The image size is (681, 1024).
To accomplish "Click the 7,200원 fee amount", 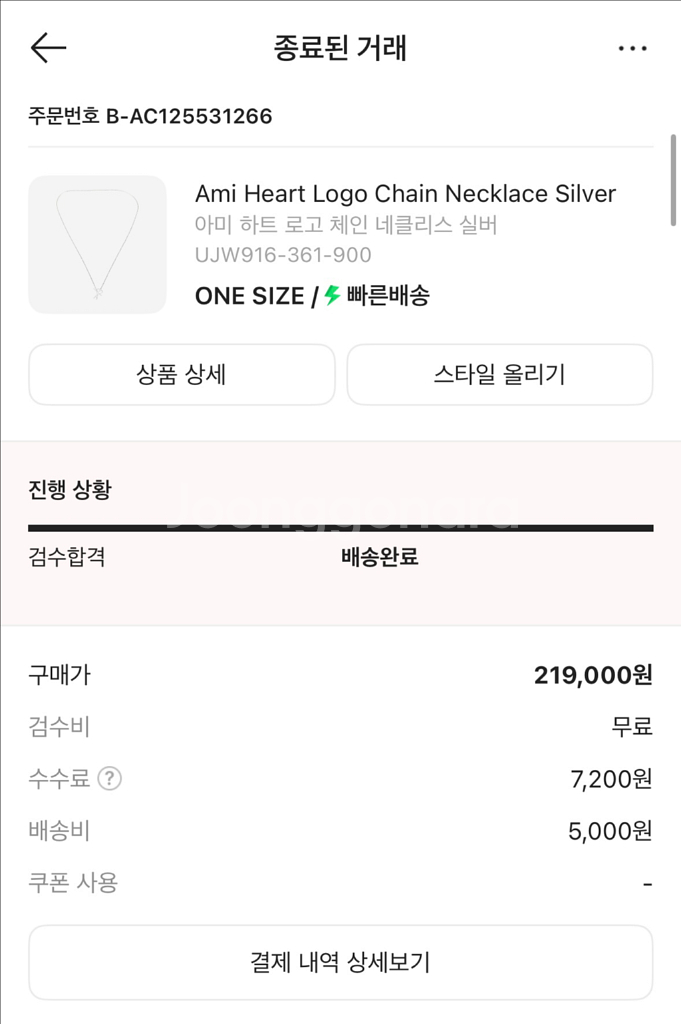I will tap(611, 779).
